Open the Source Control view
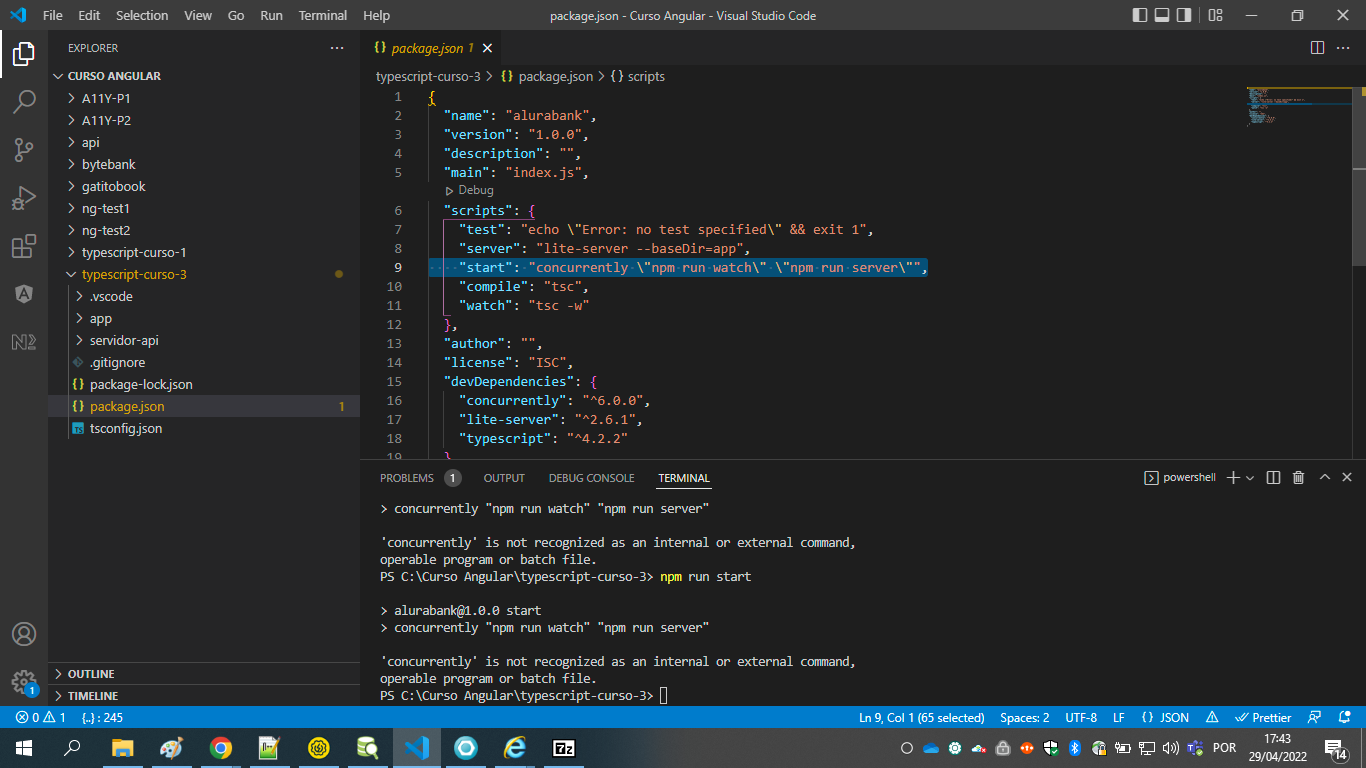 [24, 150]
